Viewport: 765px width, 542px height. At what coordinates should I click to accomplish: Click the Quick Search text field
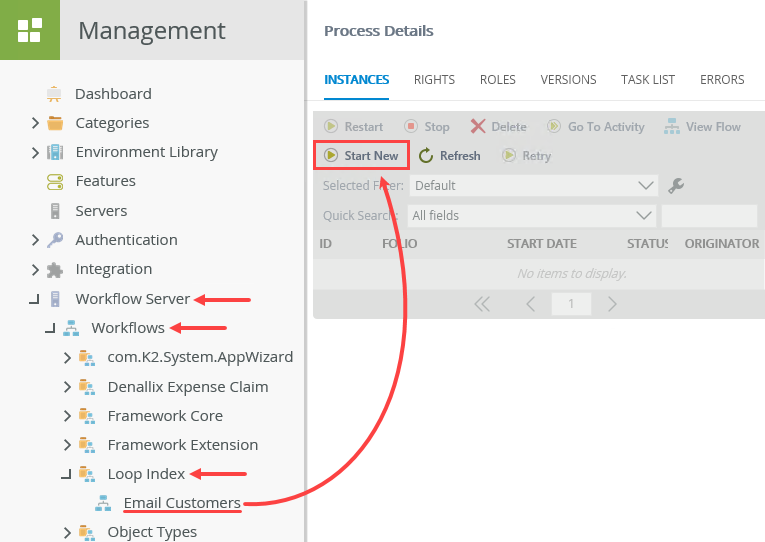(709, 216)
